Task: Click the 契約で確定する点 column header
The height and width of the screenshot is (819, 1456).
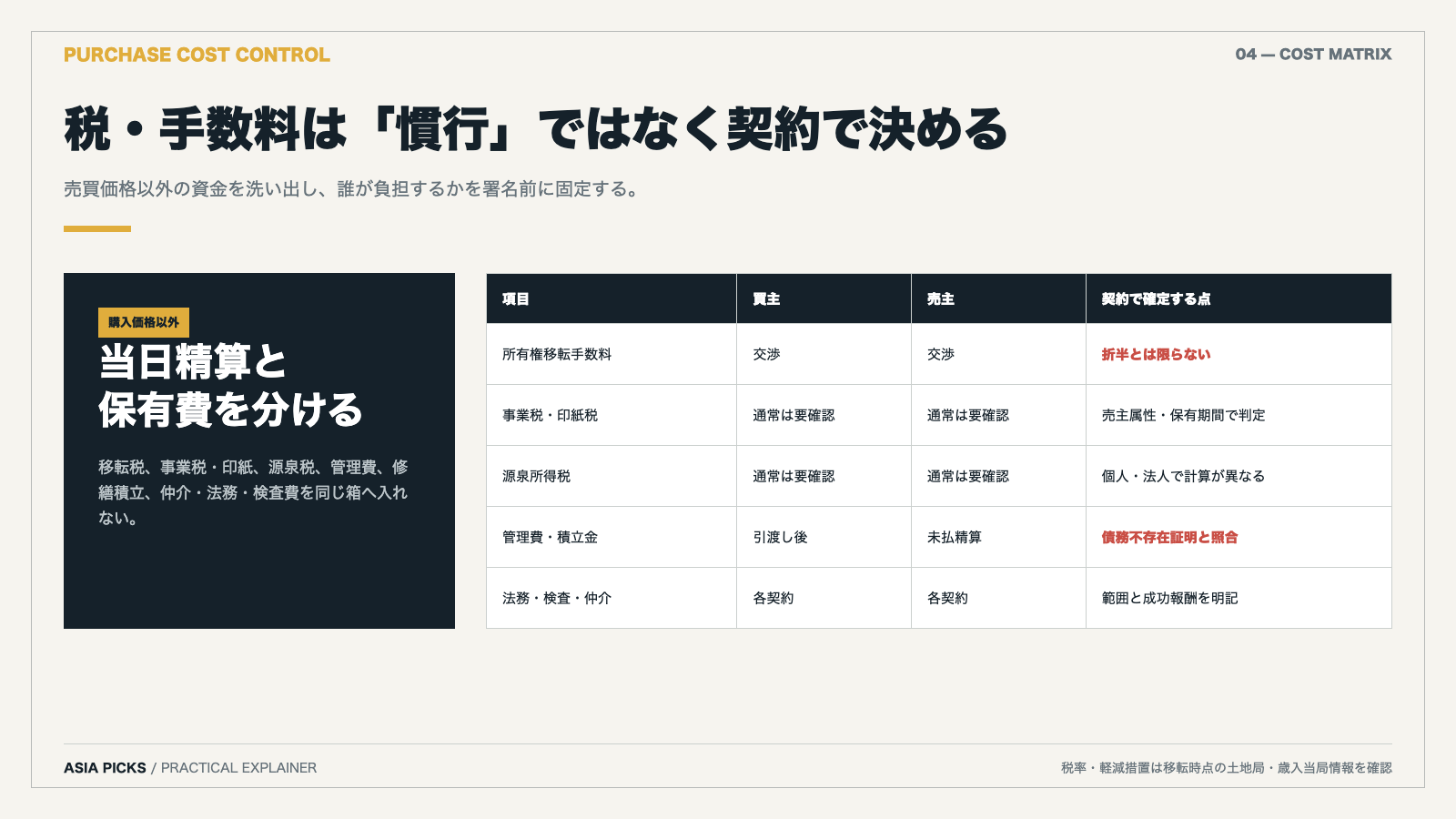Action: point(1156,298)
